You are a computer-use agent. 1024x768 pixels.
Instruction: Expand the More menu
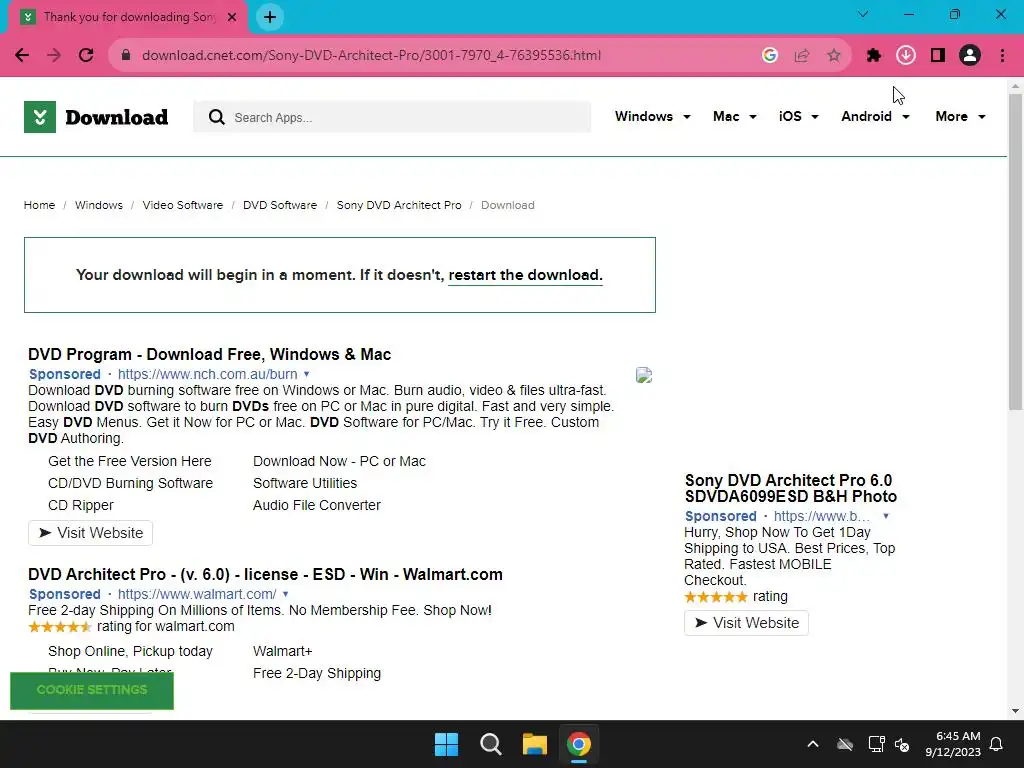(960, 116)
